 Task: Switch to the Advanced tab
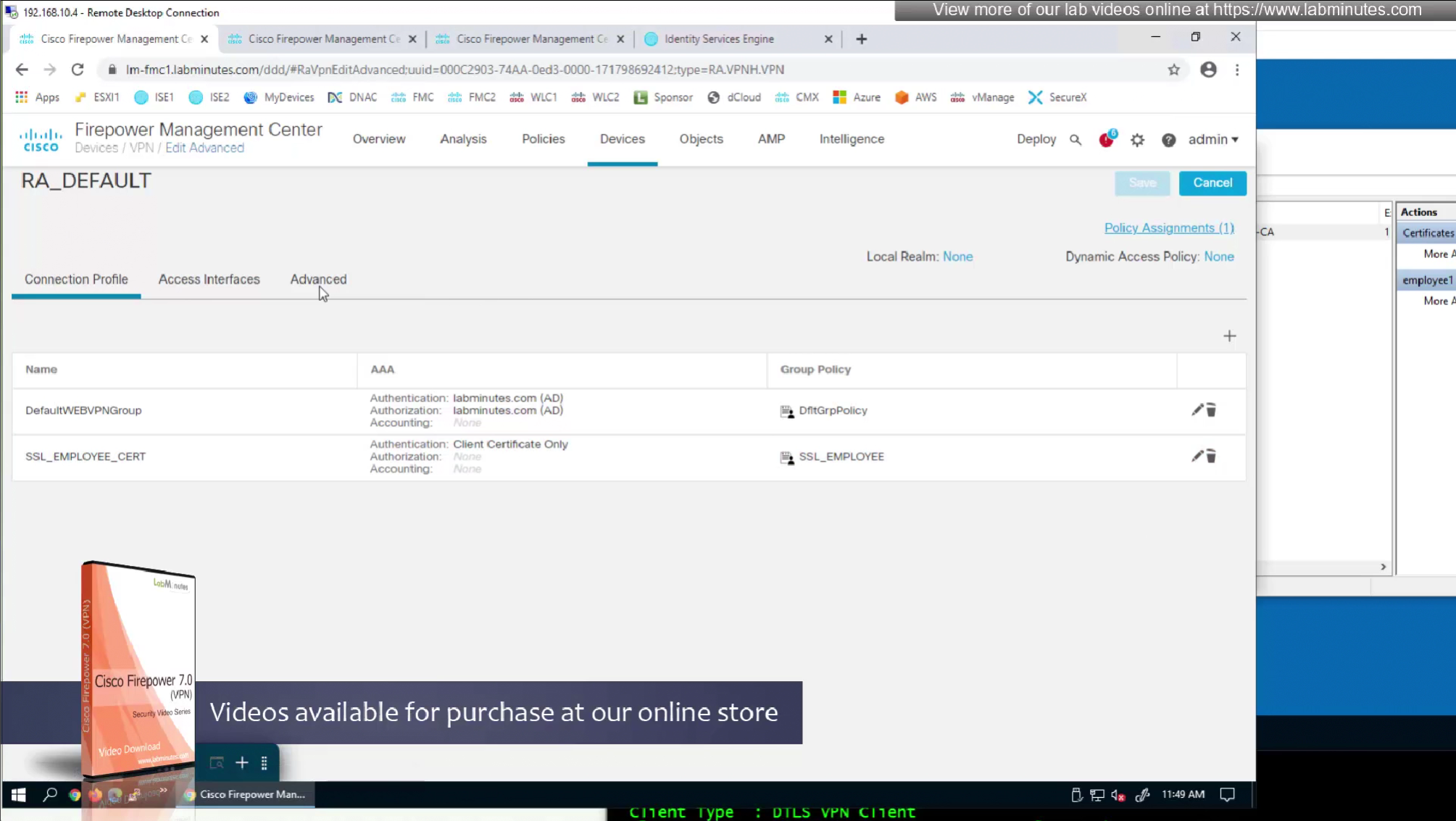tap(318, 279)
